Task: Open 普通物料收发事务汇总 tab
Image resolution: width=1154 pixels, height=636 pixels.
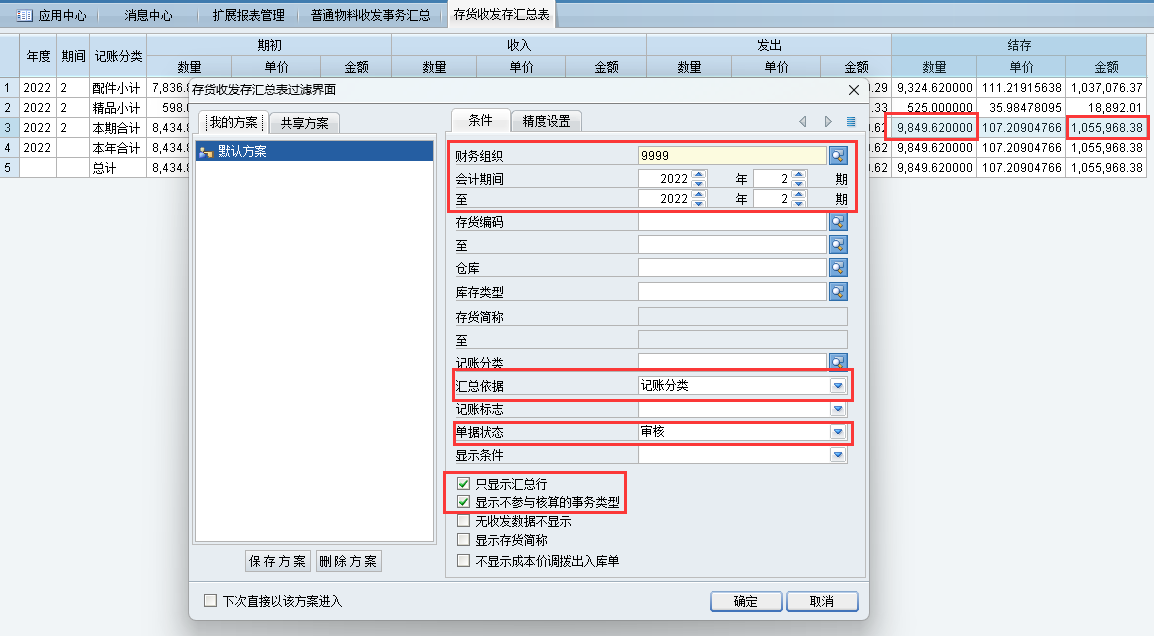Action: [370, 15]
